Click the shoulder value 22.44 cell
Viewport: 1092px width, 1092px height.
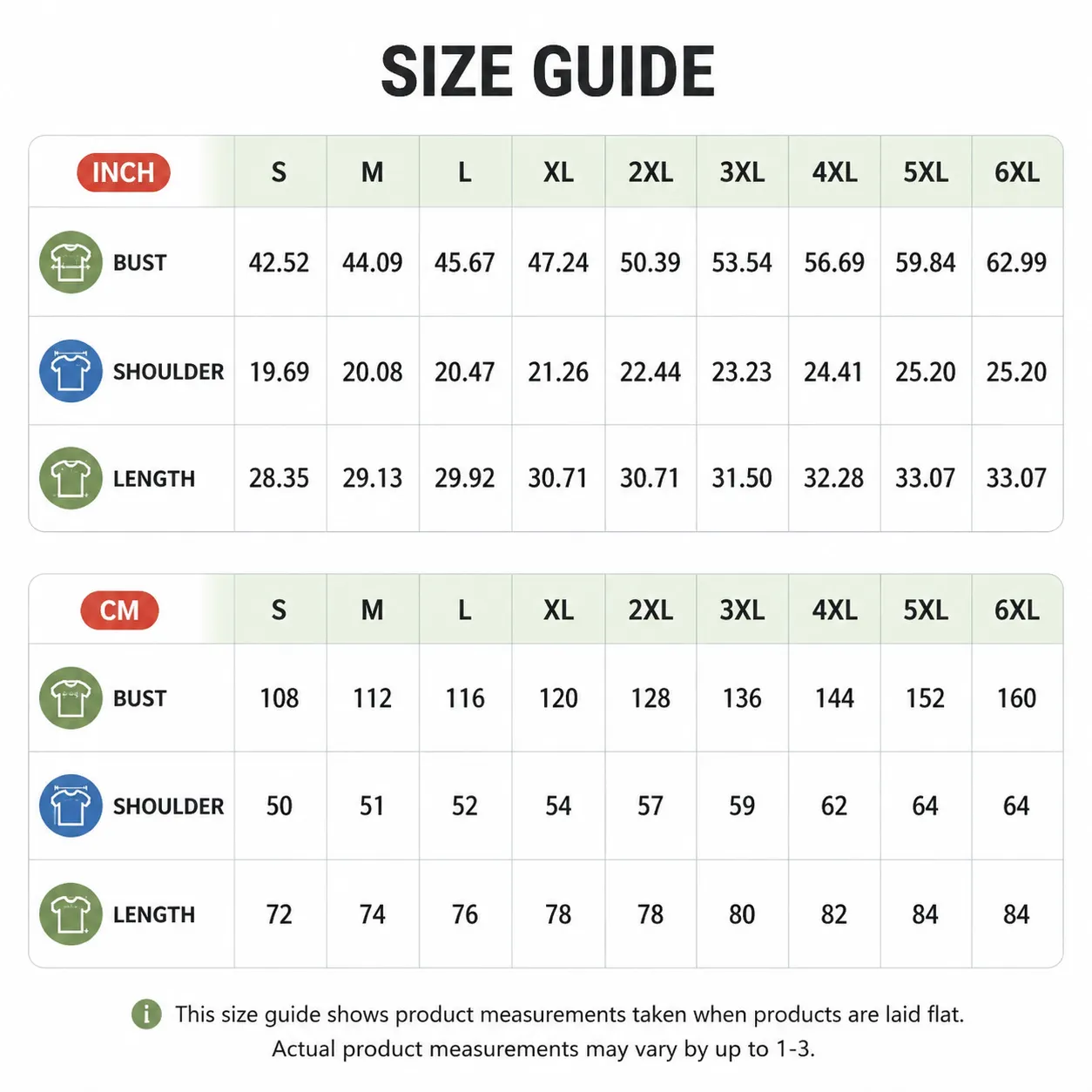point(650,372)
